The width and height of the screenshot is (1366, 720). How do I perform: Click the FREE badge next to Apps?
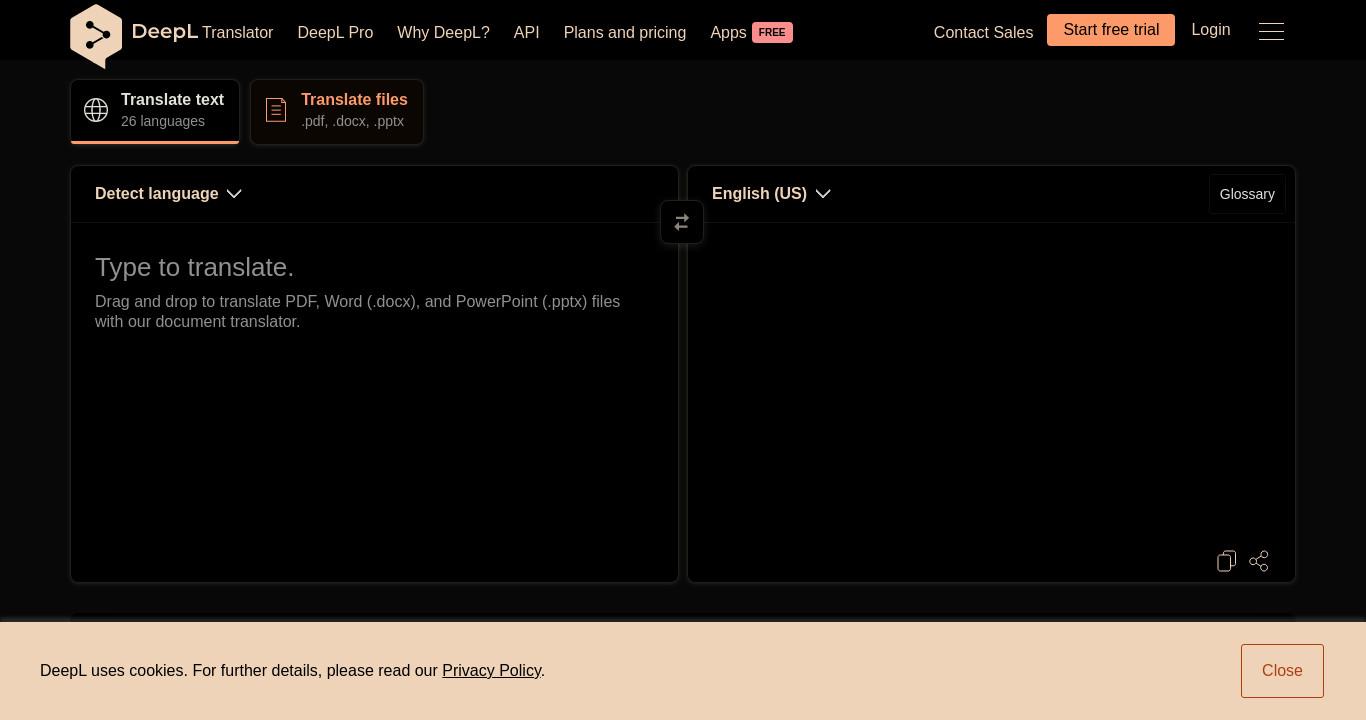pos(772,33)
